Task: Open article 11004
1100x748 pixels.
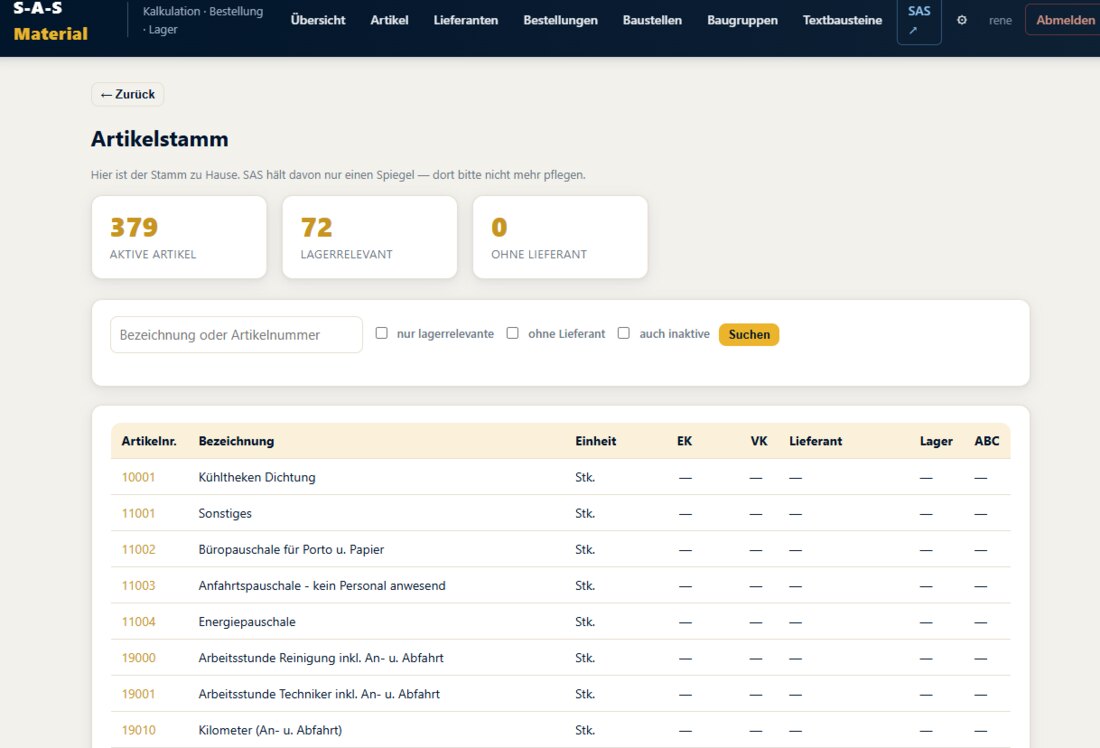Action: (138, 622)
